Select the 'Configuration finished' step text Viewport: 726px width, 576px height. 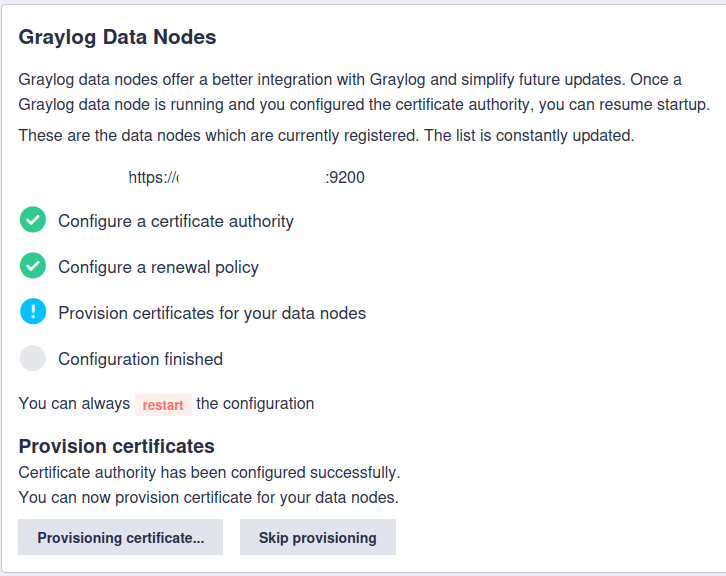(x=140, y=359)
